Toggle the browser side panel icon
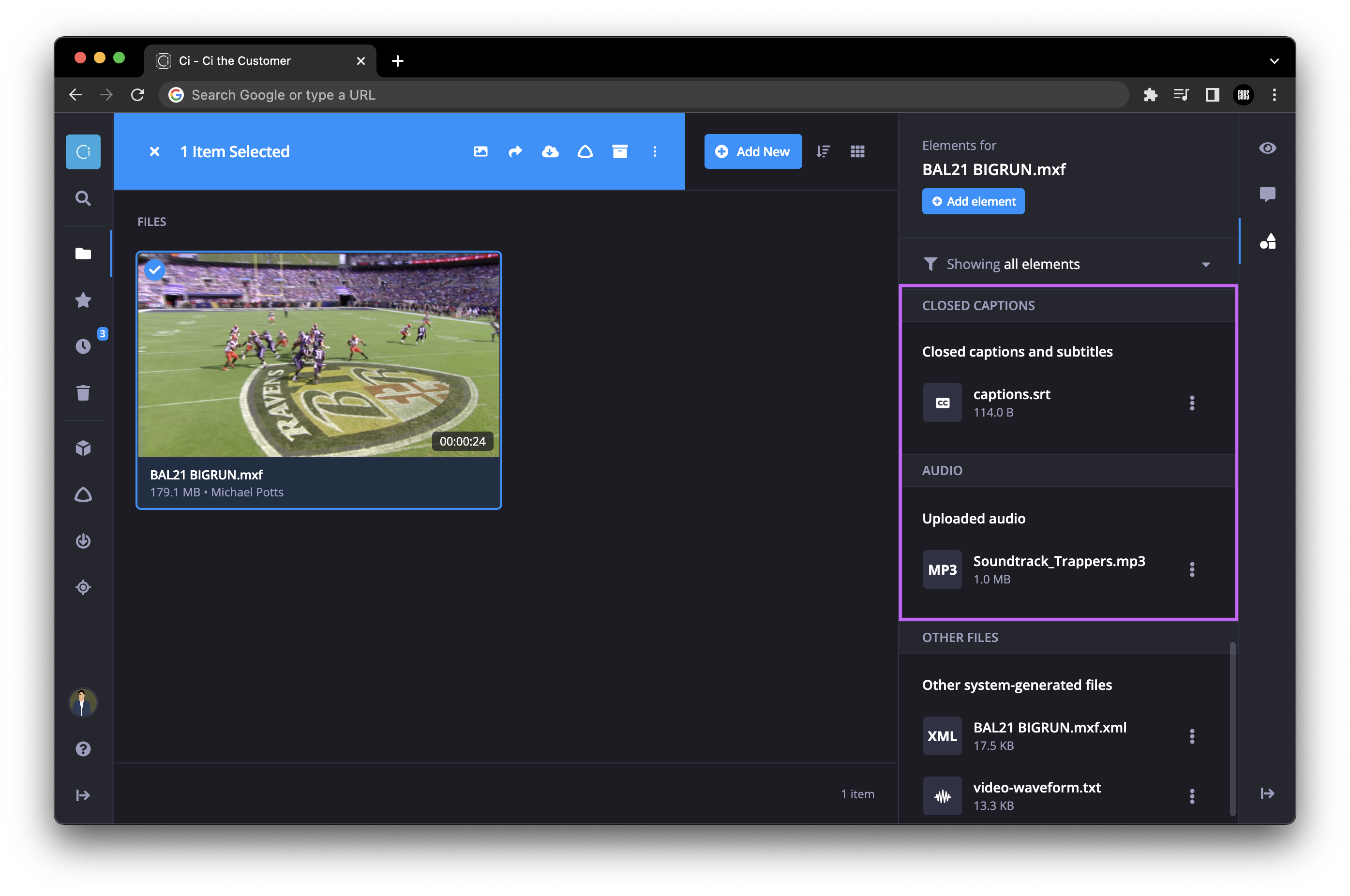The height and width of the screenshot is (896, 1350). (x=1212, y=95)
